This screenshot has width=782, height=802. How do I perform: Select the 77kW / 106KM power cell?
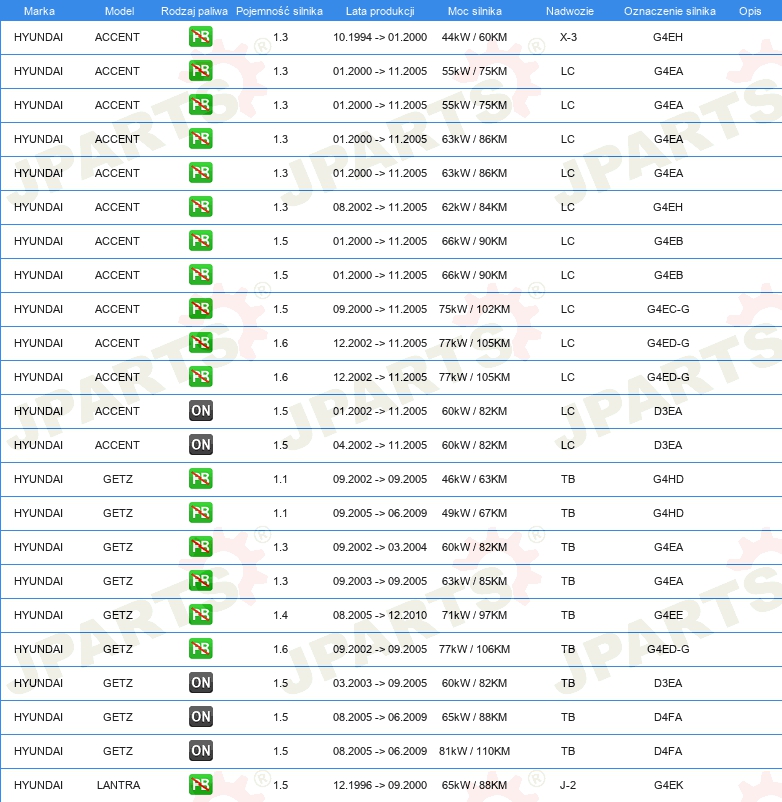(474, 649)
